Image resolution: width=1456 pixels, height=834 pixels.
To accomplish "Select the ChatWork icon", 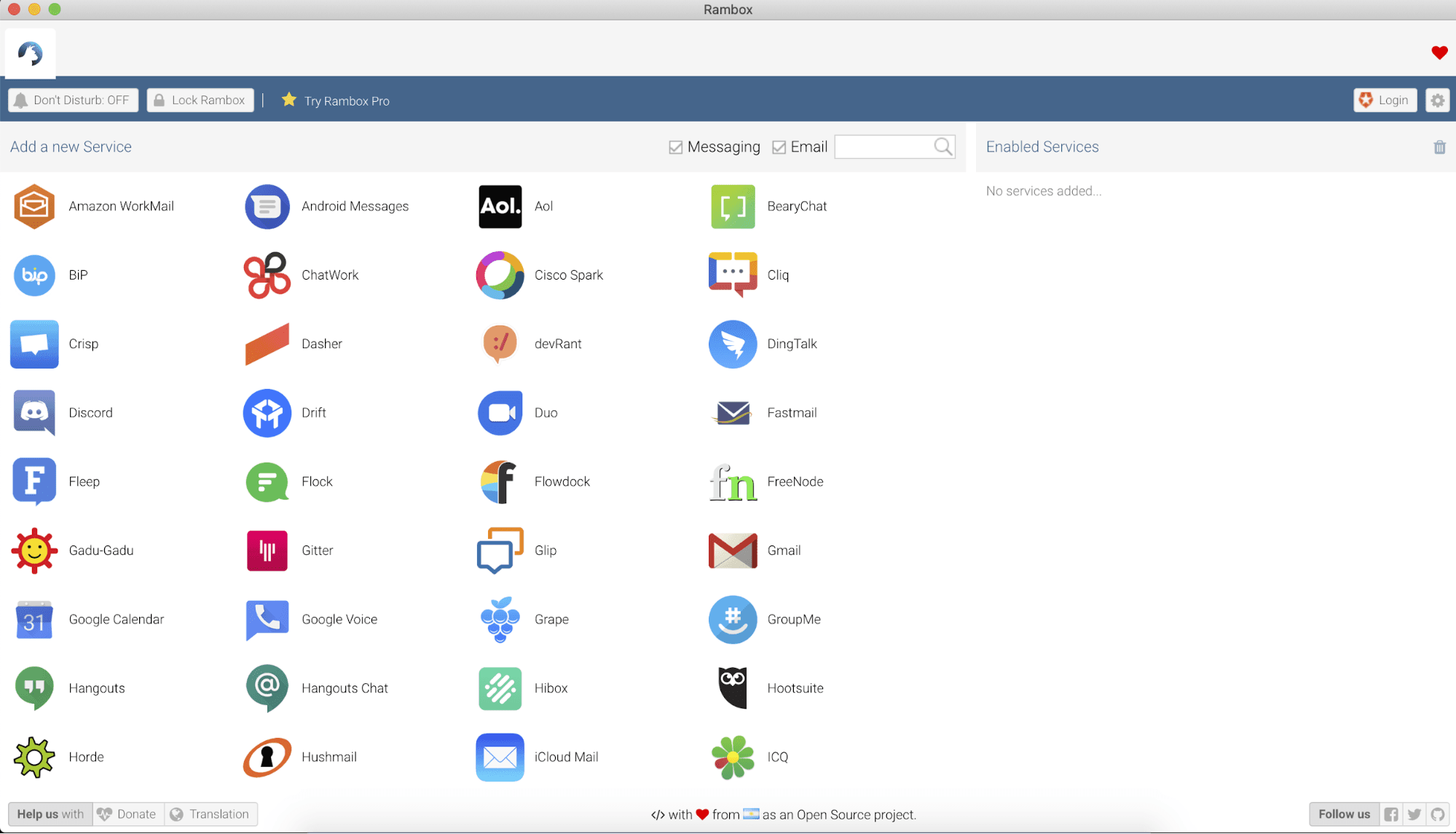I will [x=267, y=275].
